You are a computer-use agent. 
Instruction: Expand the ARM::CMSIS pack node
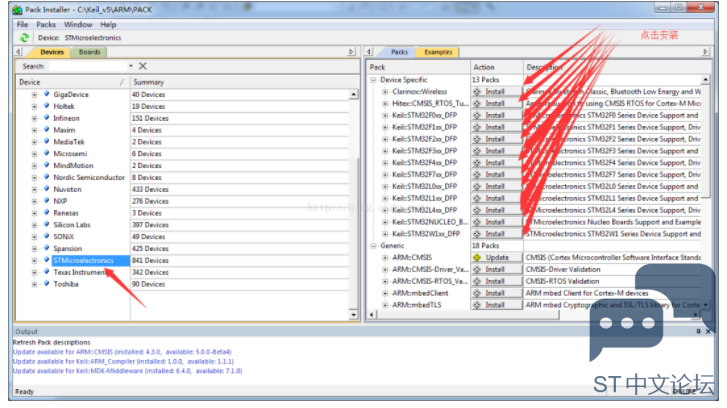click(x=385, y=257)
